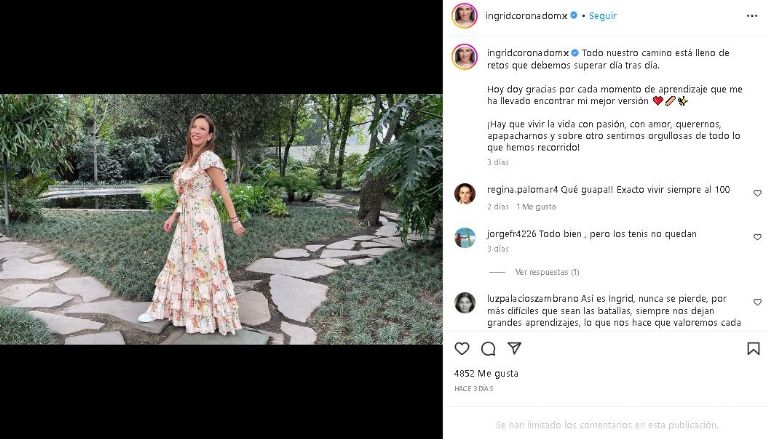Screen dimensions: 768x439
Task: Click the garden photo of the post
Action: (x=220, y=219)
